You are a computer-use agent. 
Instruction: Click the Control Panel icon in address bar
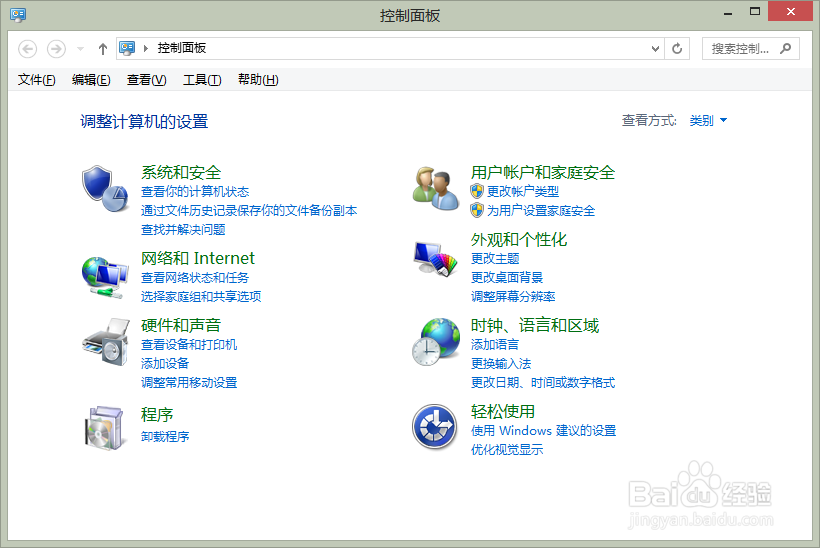pos(127,49)
